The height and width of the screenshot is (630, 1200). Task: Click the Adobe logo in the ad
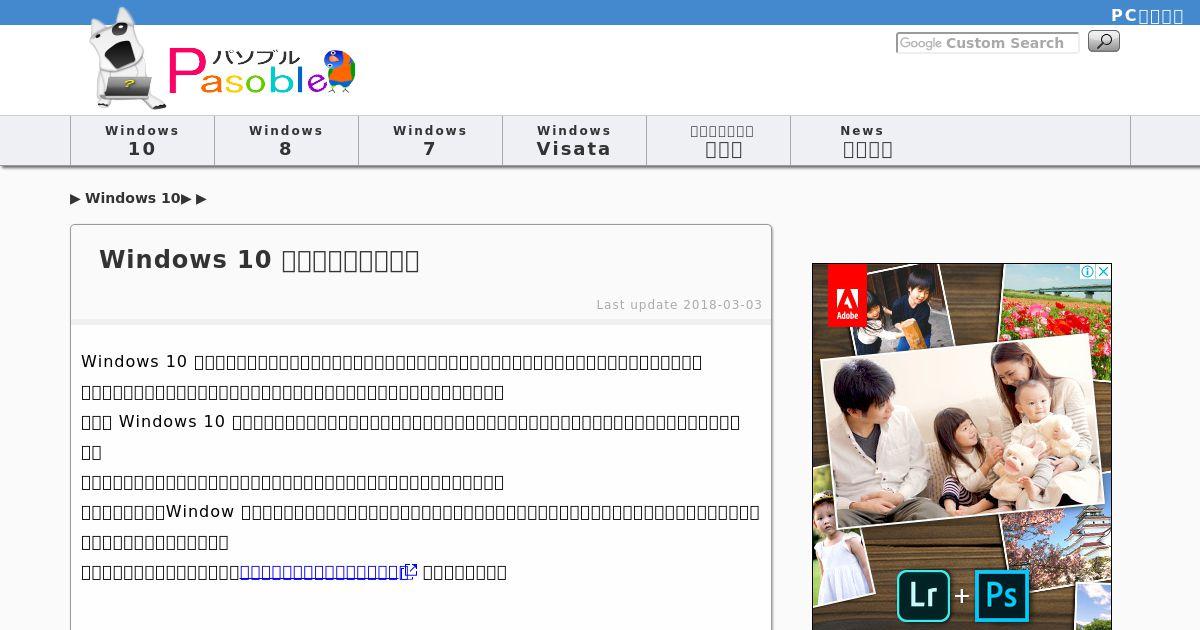point(847,295)
